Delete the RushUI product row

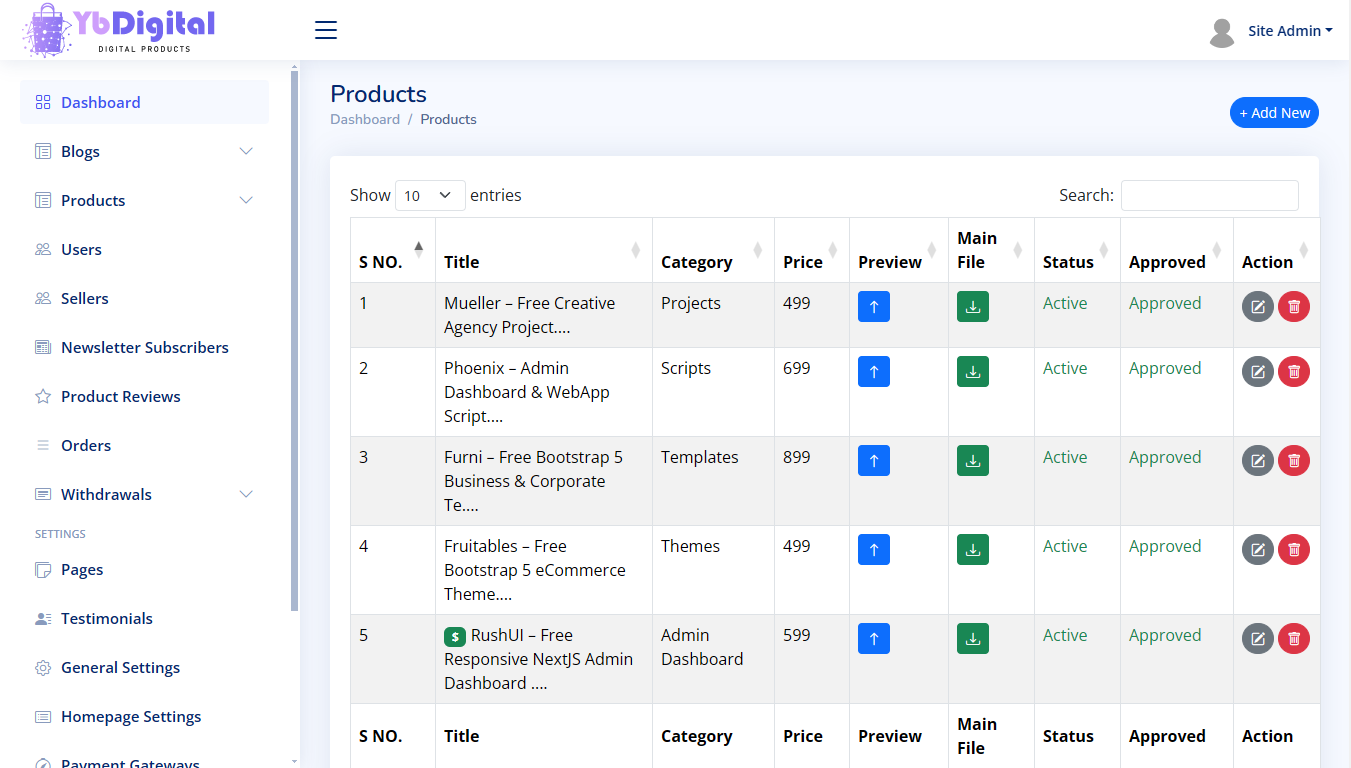[x=1294, y=639]
